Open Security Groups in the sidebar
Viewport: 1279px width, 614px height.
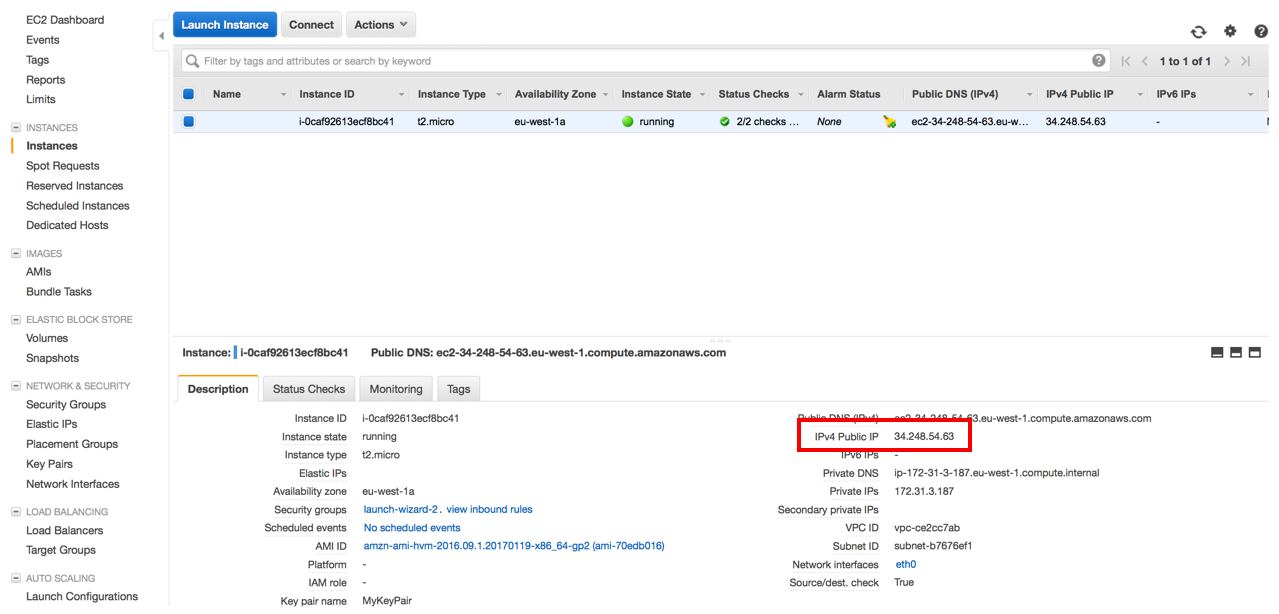coord(66,405)
